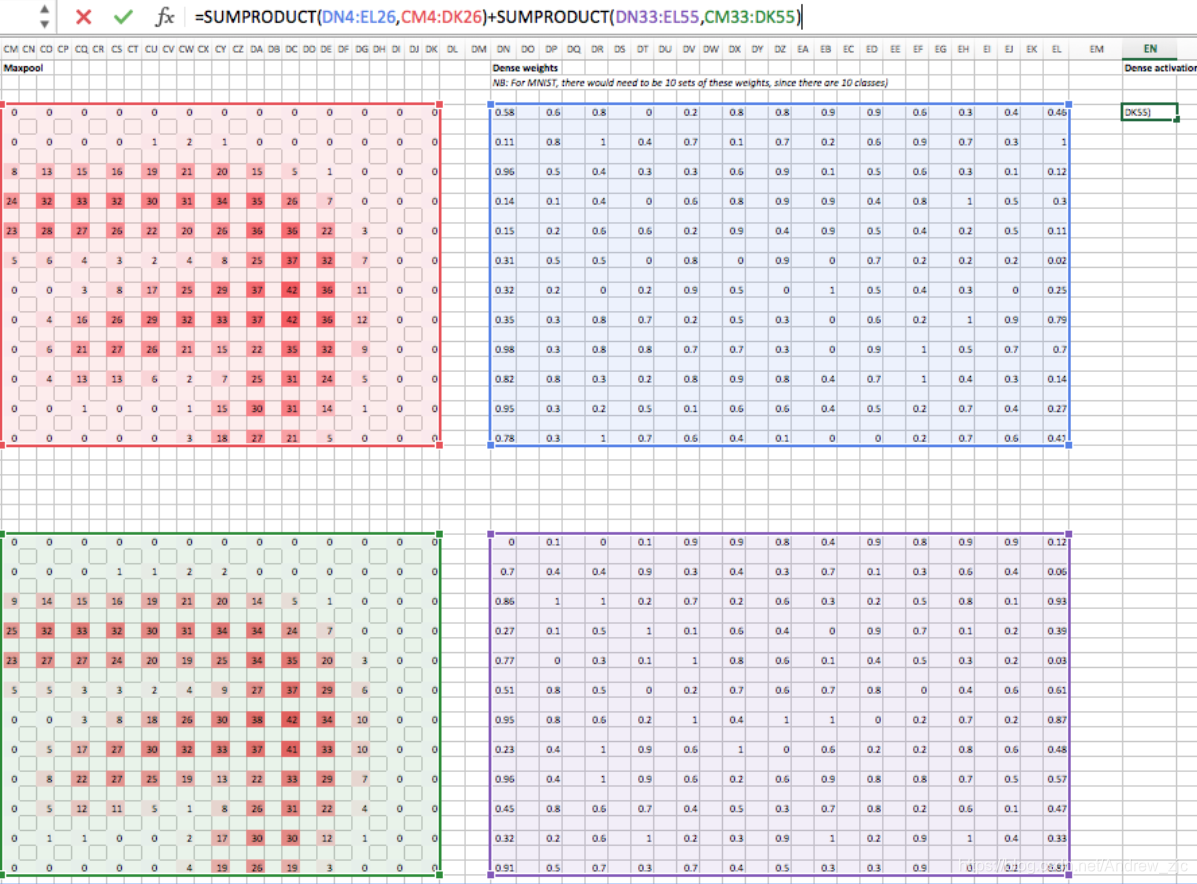Image resolution: width=1197 pixels, height=884 pixels.
Task: Click the purple range cell 0.06
Action: click(1057, 571)
